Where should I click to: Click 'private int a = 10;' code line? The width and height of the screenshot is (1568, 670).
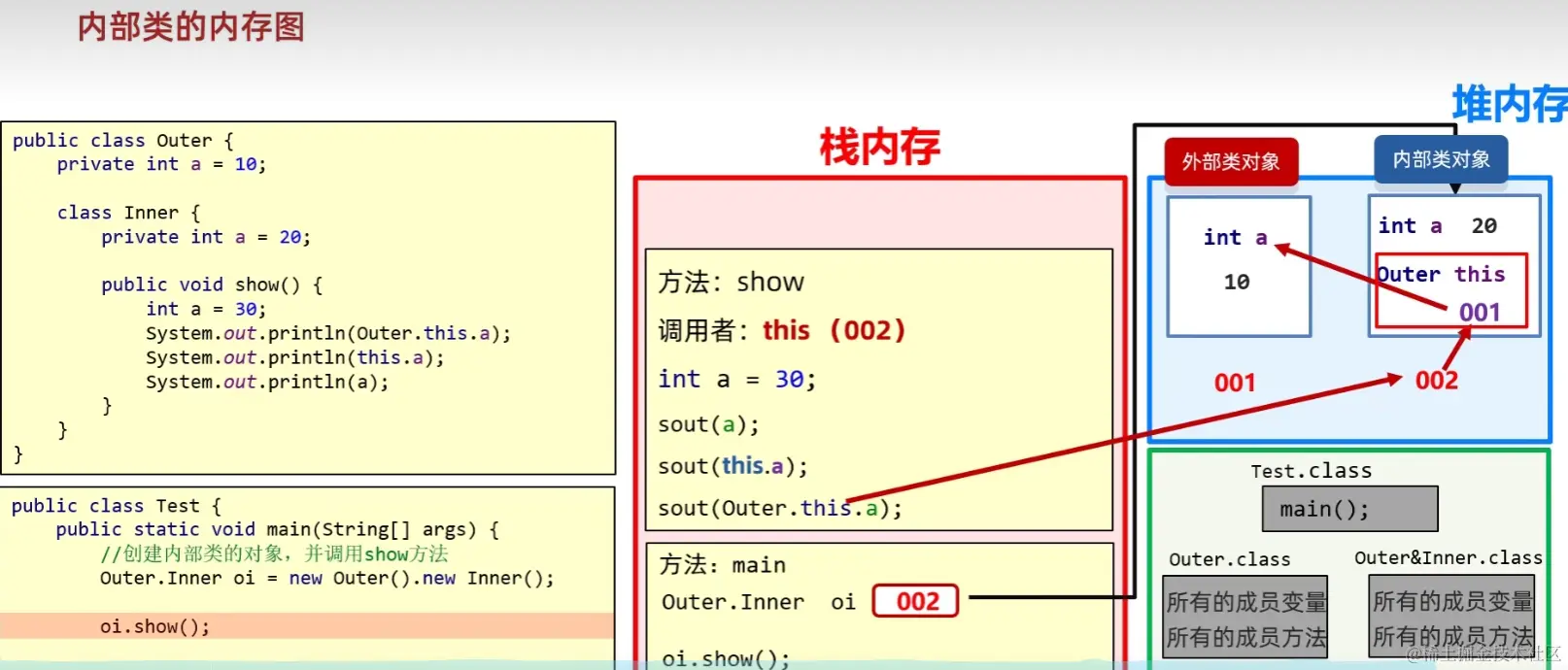click(161, 164)
